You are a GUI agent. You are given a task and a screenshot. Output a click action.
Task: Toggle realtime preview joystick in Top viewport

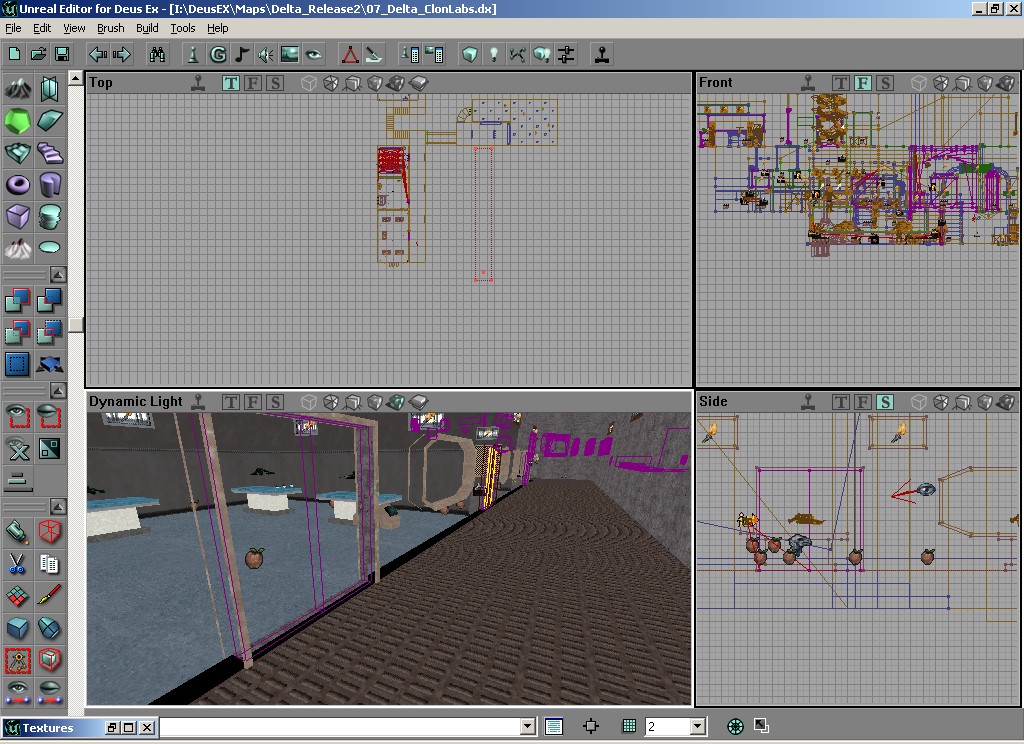click(198, 83)
